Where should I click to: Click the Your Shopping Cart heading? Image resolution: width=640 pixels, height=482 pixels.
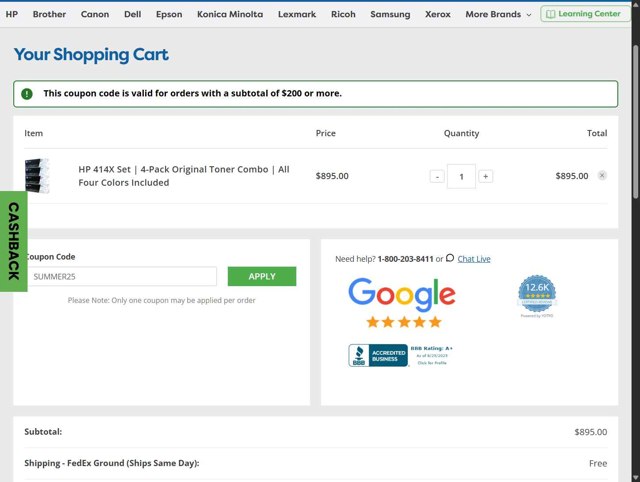click(x=91, y=55)
